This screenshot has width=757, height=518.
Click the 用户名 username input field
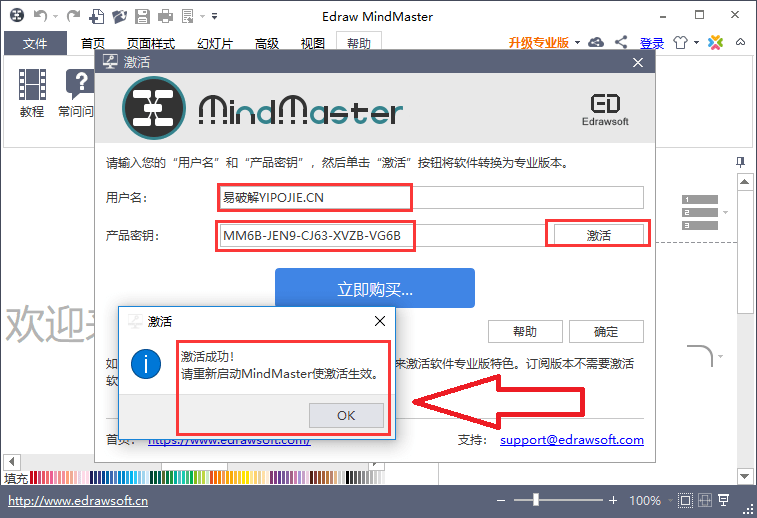[430, 198]
